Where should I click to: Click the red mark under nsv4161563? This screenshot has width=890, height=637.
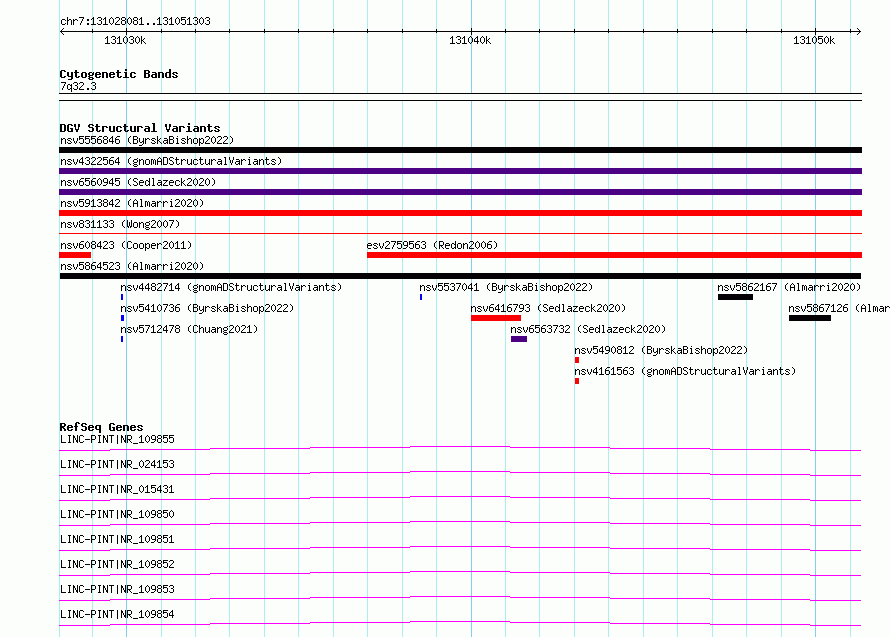tap(577, 381)
